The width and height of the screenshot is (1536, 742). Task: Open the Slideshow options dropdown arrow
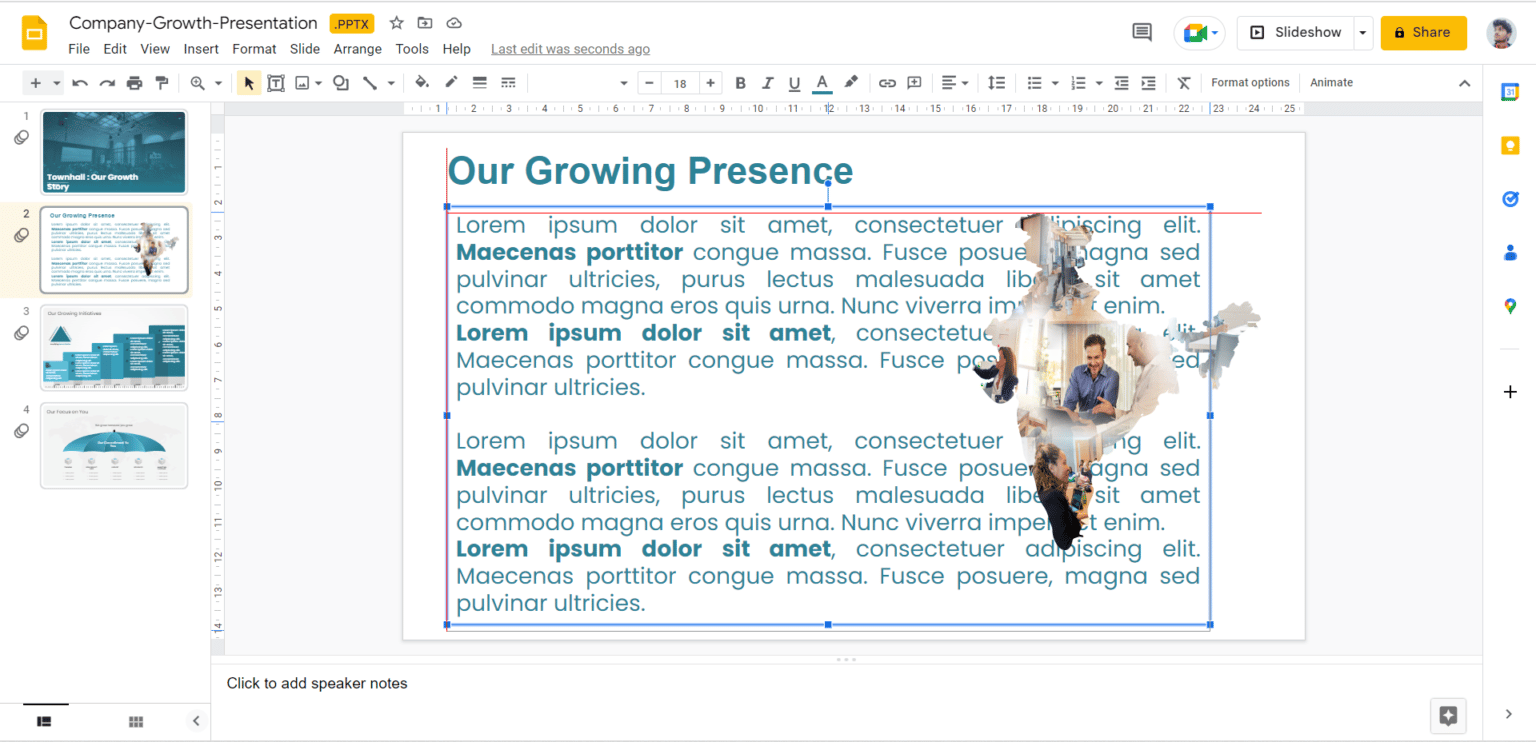[1362, 32]
